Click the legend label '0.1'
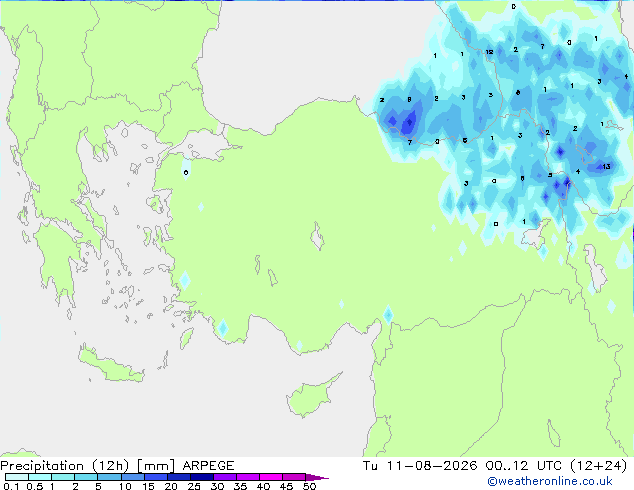The height and width of the screenshot is (490, 634). click(x=11, y=486)
